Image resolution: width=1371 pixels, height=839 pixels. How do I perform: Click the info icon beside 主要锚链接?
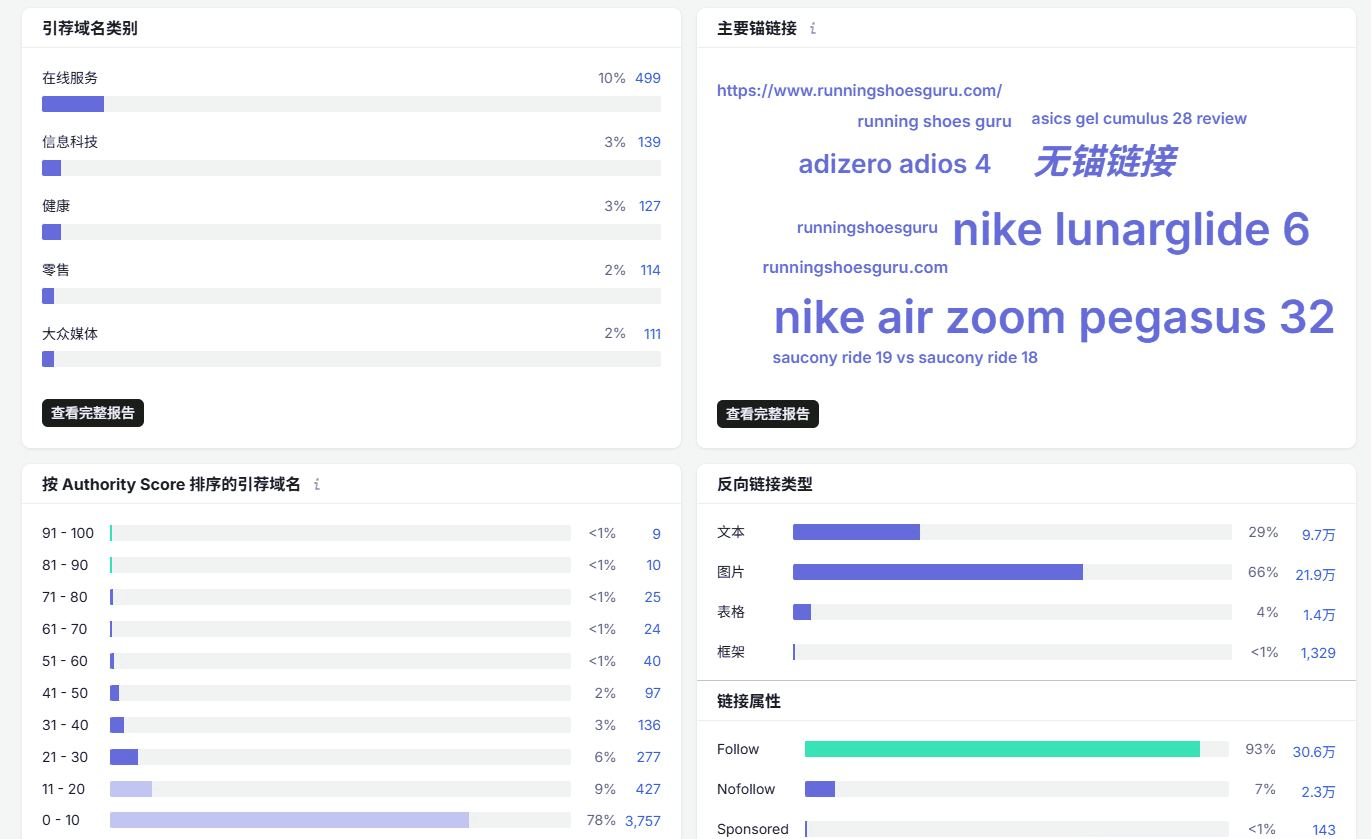point(813,29)
